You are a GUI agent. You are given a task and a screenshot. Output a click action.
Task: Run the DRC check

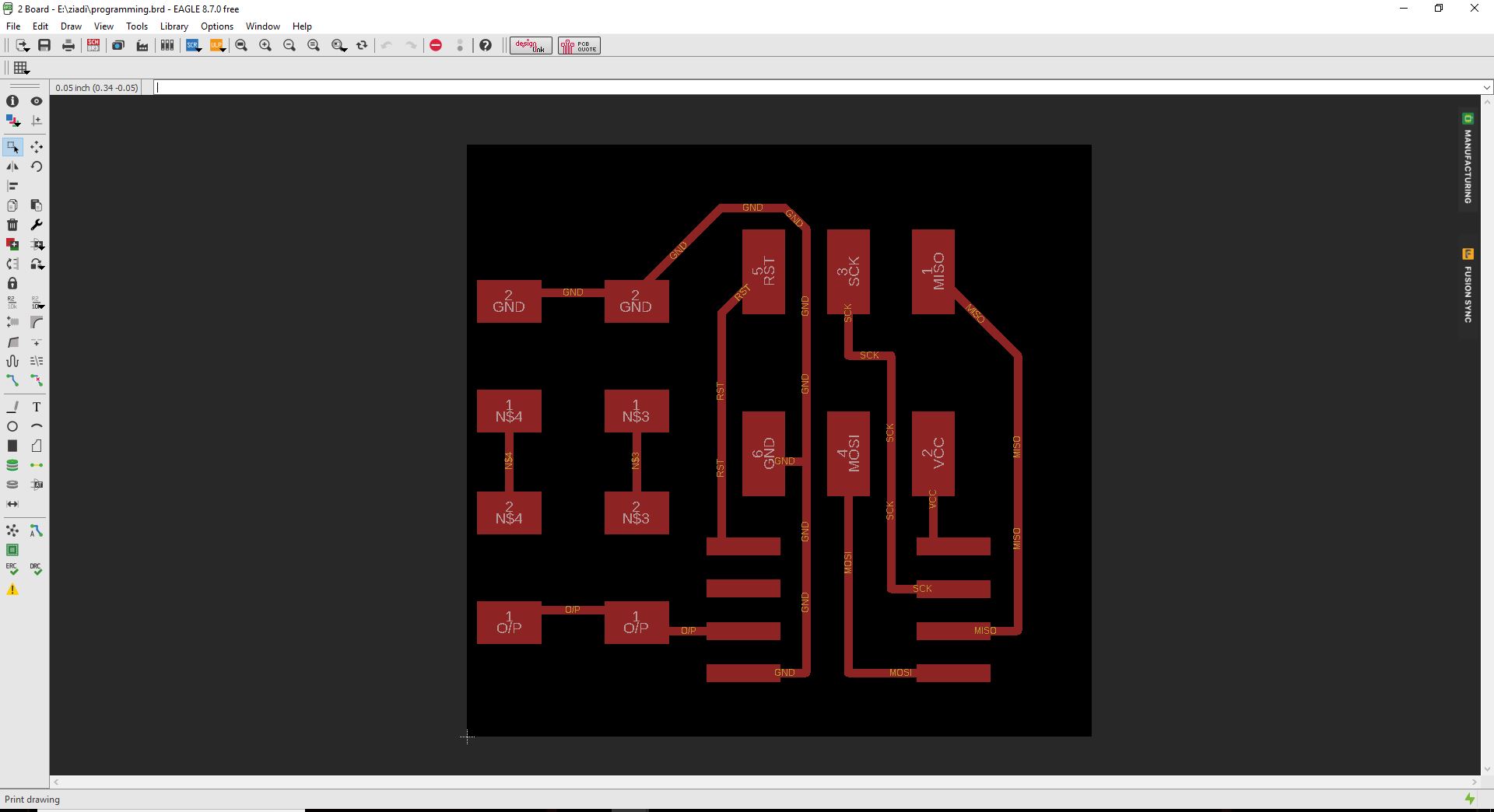[36, 569]
